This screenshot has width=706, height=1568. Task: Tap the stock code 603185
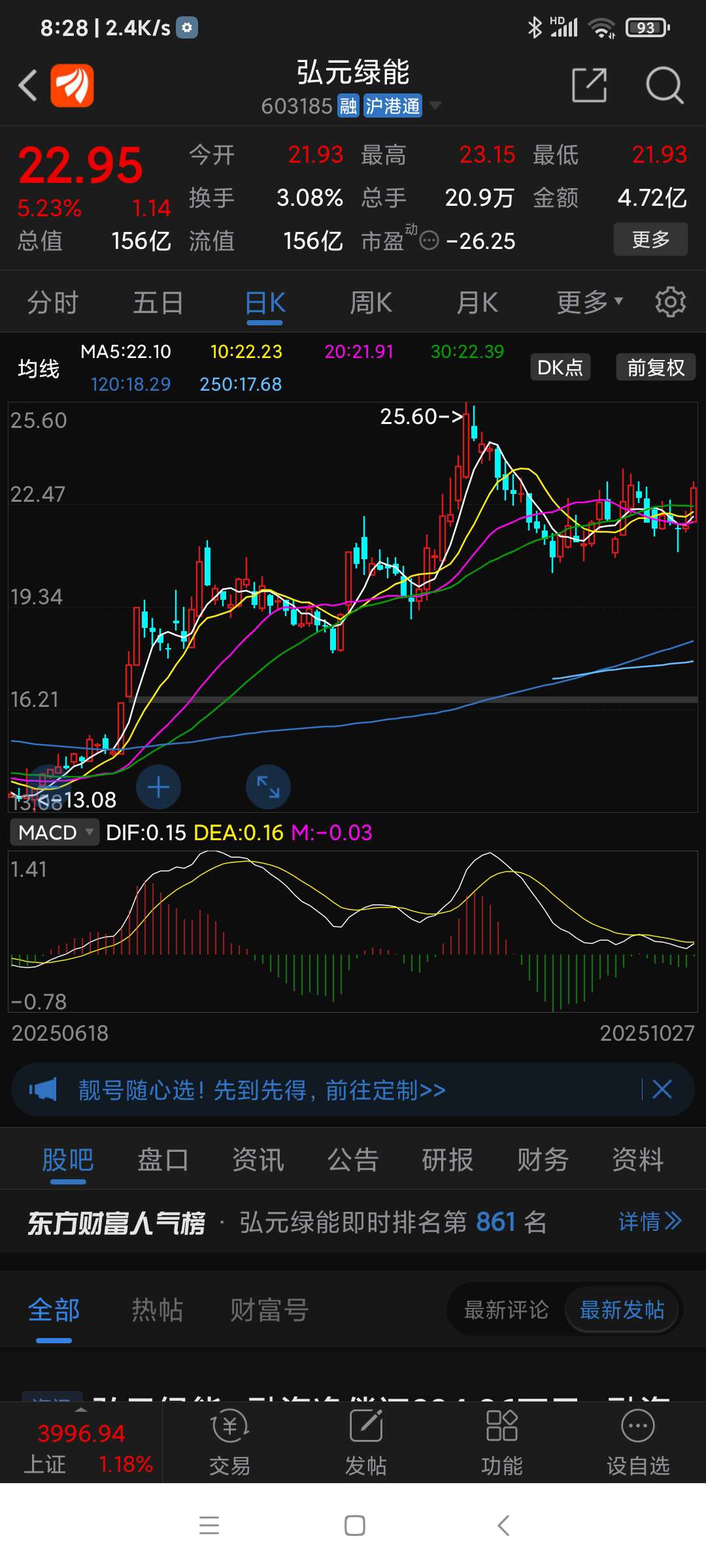click(x=297, y=106)
